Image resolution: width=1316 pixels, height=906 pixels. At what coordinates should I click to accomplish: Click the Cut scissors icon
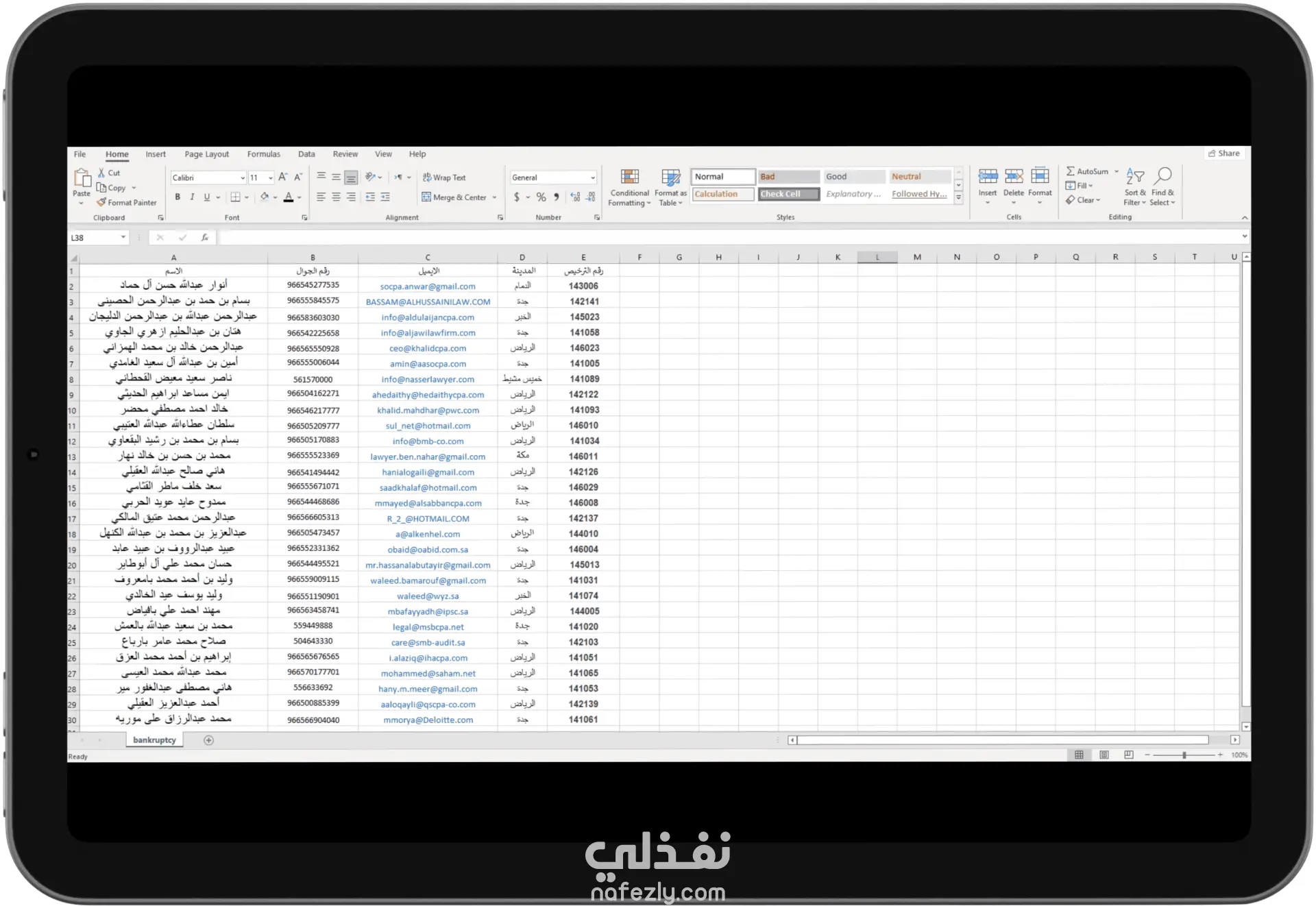pos(101,173)
